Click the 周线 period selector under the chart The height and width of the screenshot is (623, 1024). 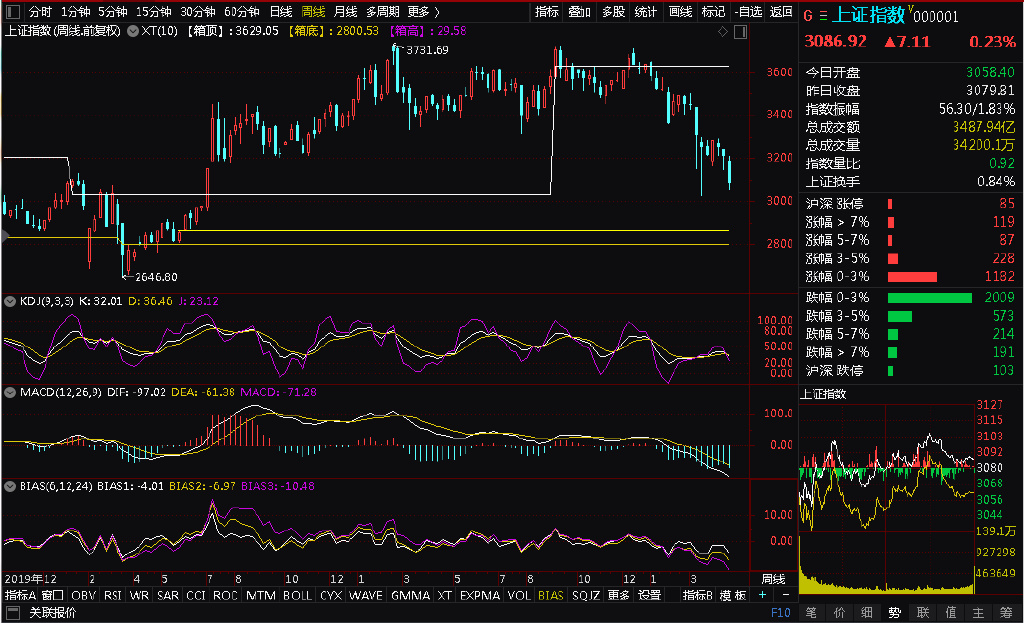tap(773, 579)
